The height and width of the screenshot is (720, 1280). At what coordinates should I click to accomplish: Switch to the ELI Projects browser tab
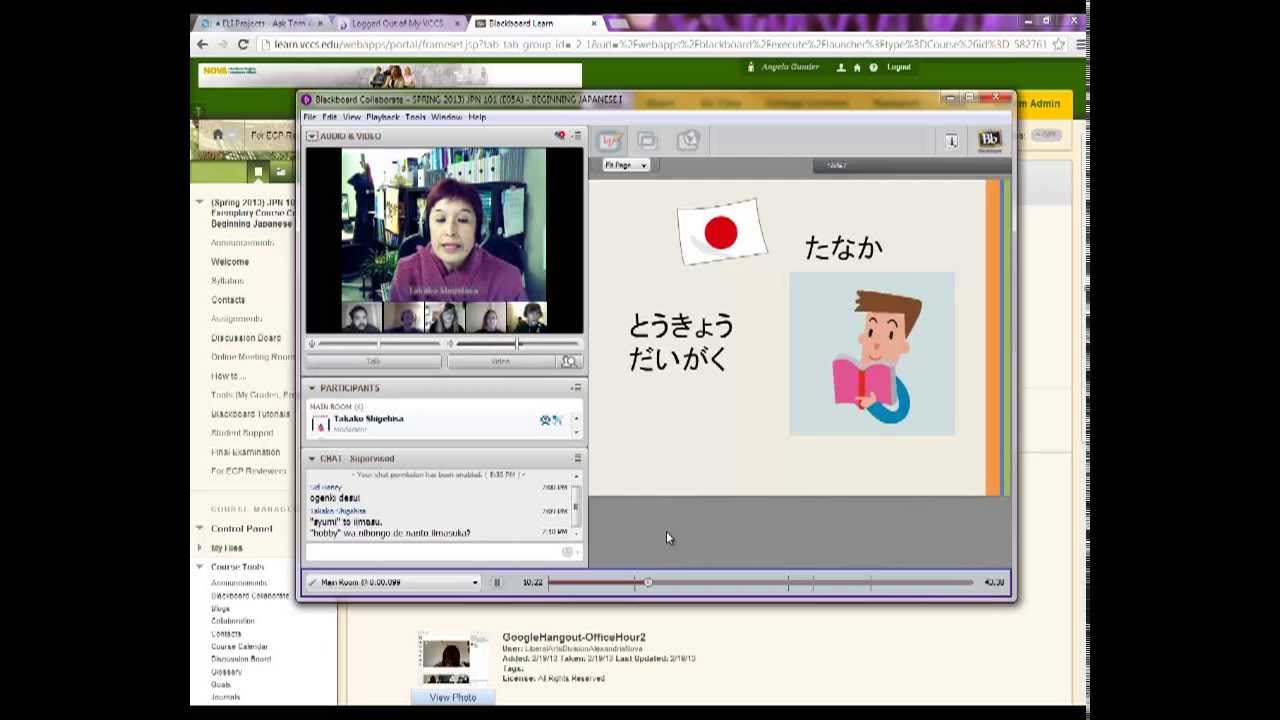coord(262,23)
